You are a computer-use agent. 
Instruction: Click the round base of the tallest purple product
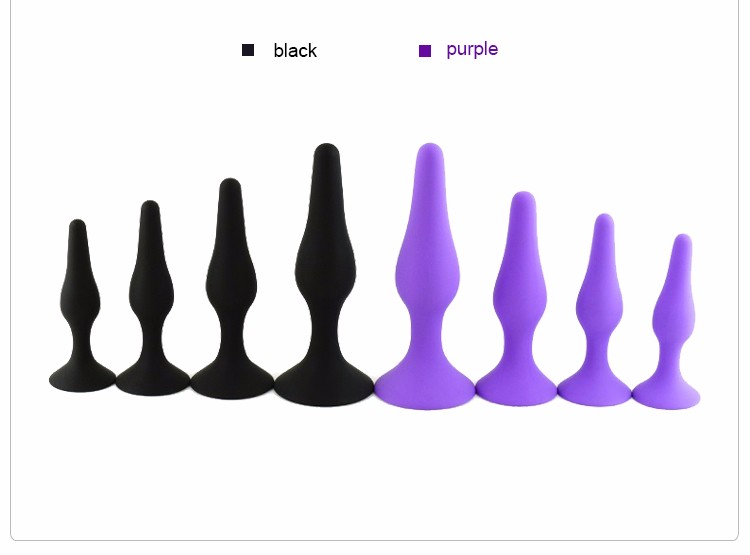coord(425,388)
